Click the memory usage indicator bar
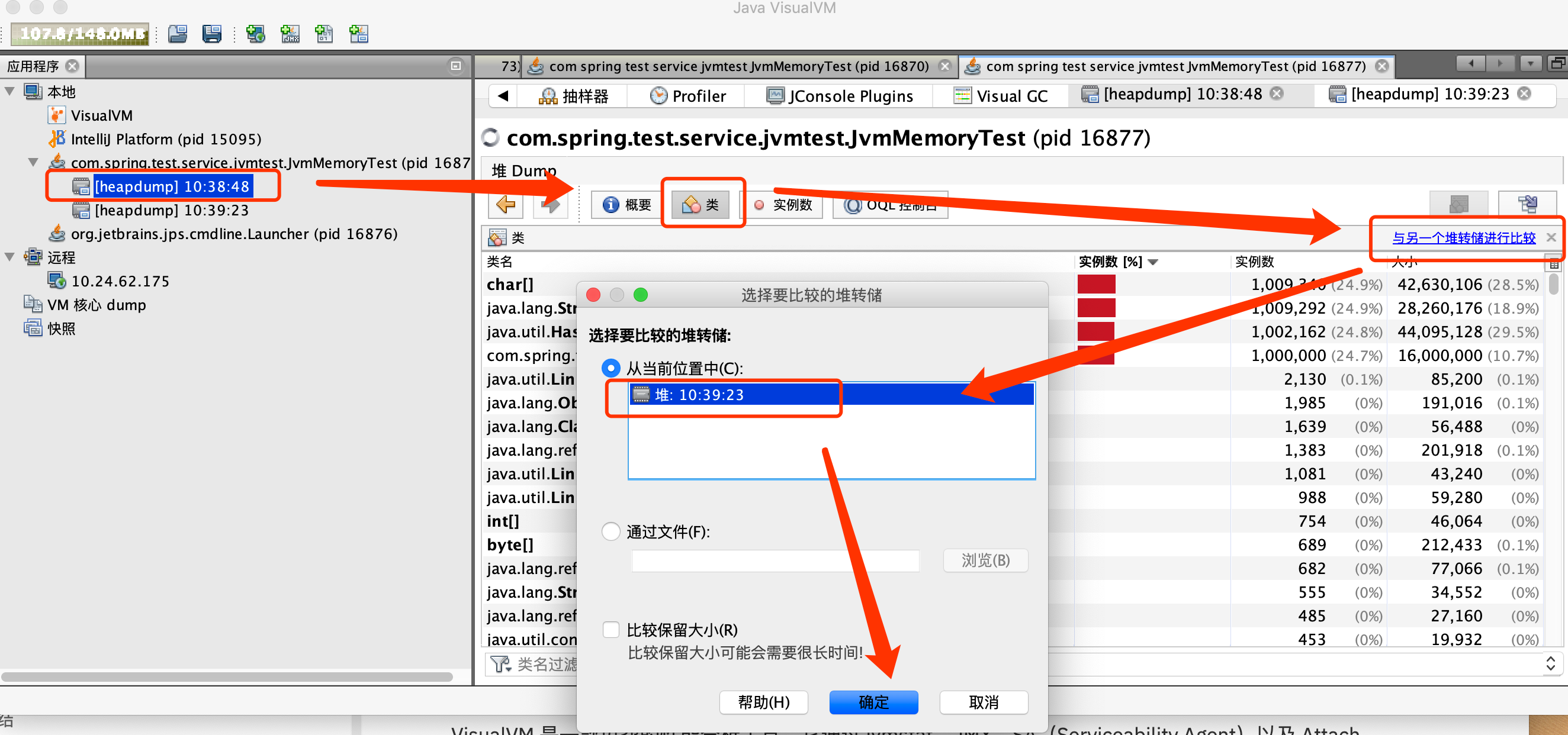Screen dimensions: 1568x735 [81, 34]
